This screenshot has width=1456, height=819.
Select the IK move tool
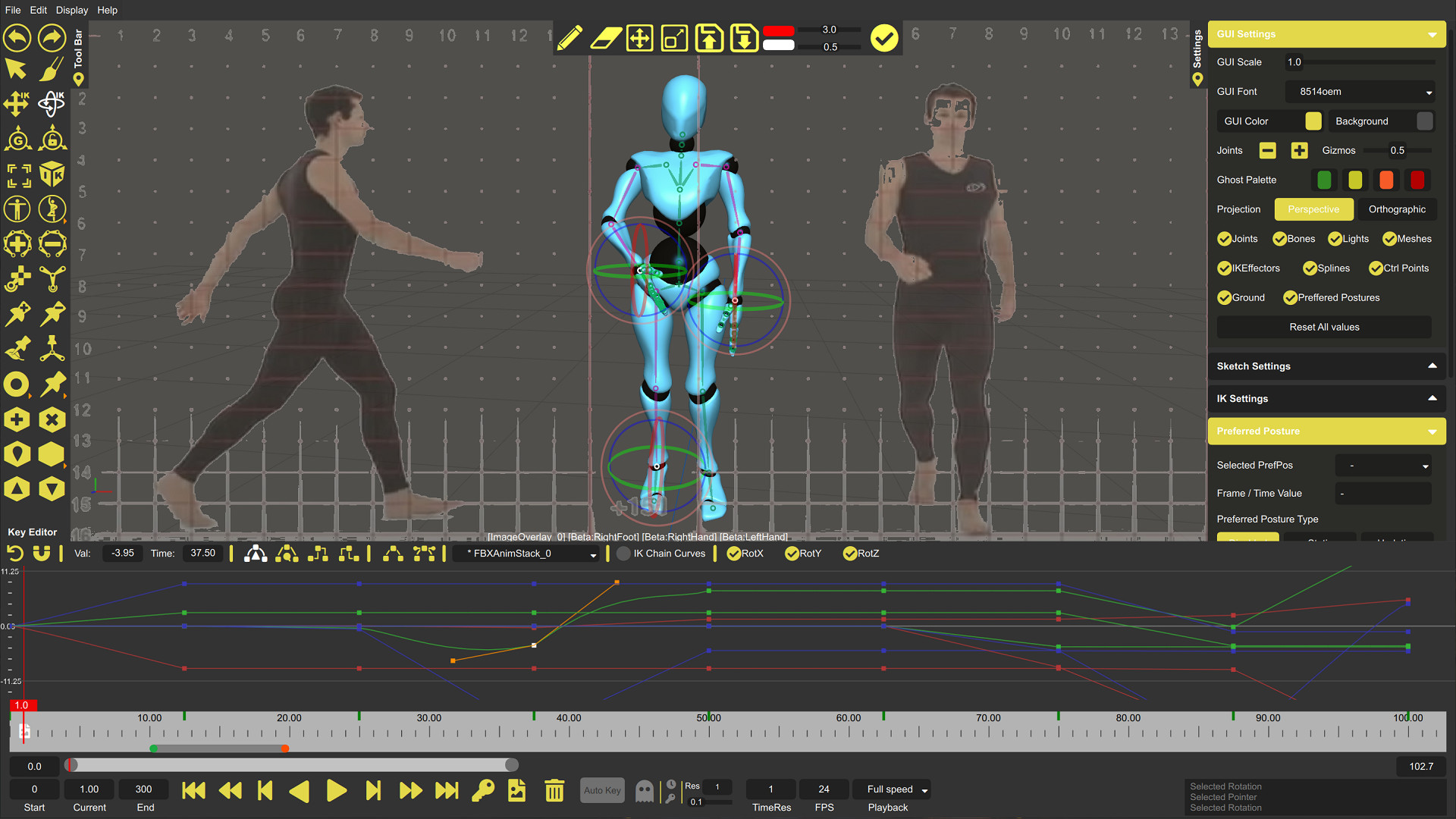coord(17,104)
